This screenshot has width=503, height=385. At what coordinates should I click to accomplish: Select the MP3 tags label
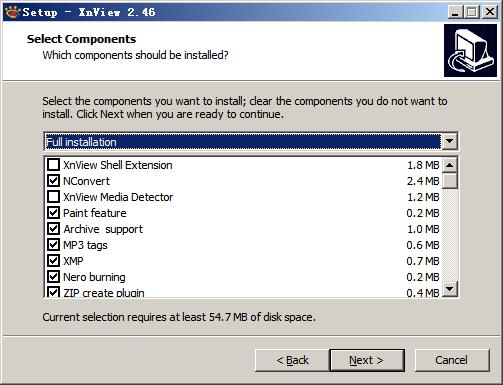click(85, 245)
